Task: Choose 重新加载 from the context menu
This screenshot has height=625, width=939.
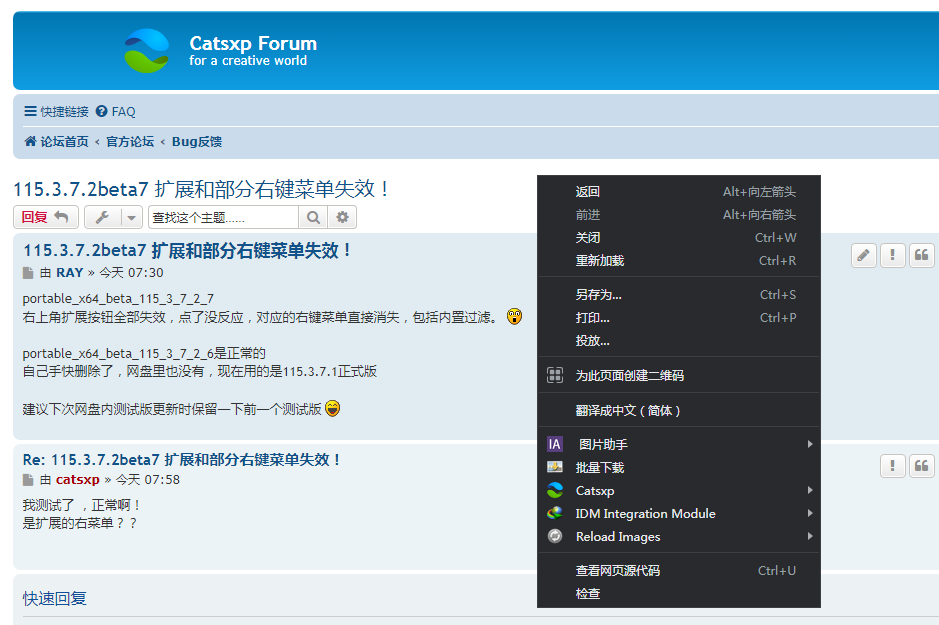Action: 678,260
